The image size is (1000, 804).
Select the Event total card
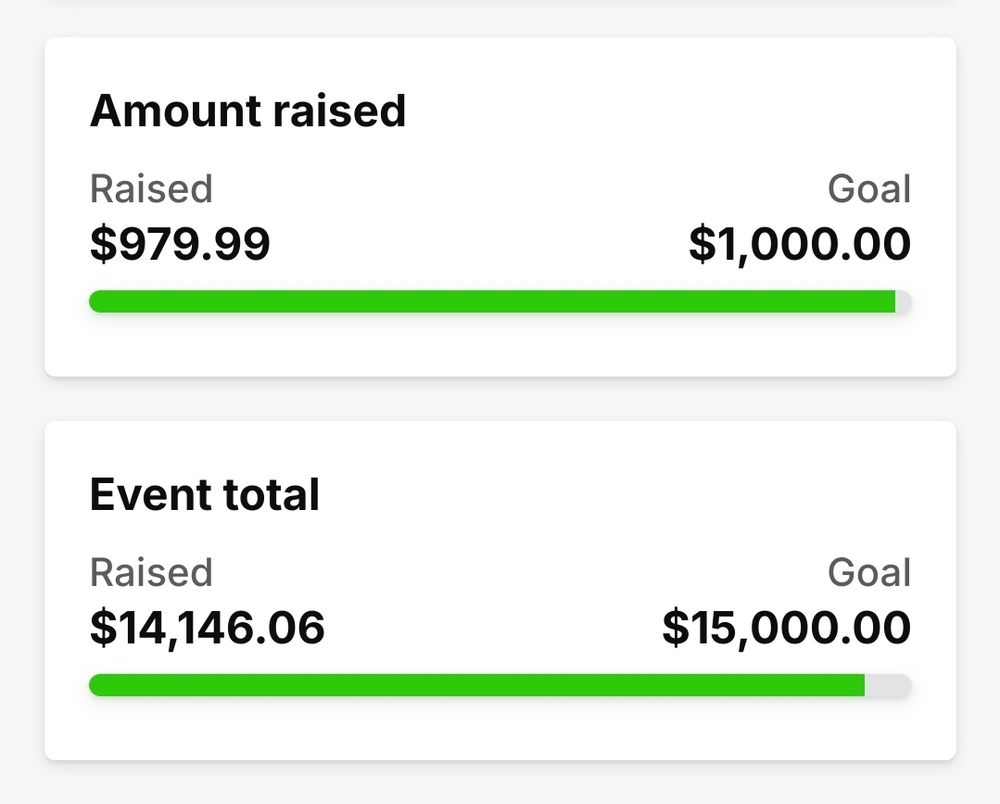(x=500, y=590)
